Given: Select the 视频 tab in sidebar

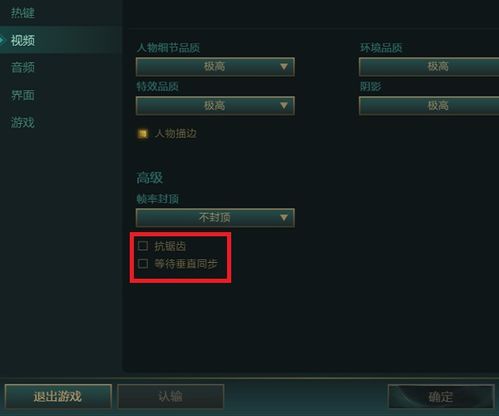Looking at the screenshot, I should (x=23, y=41).
